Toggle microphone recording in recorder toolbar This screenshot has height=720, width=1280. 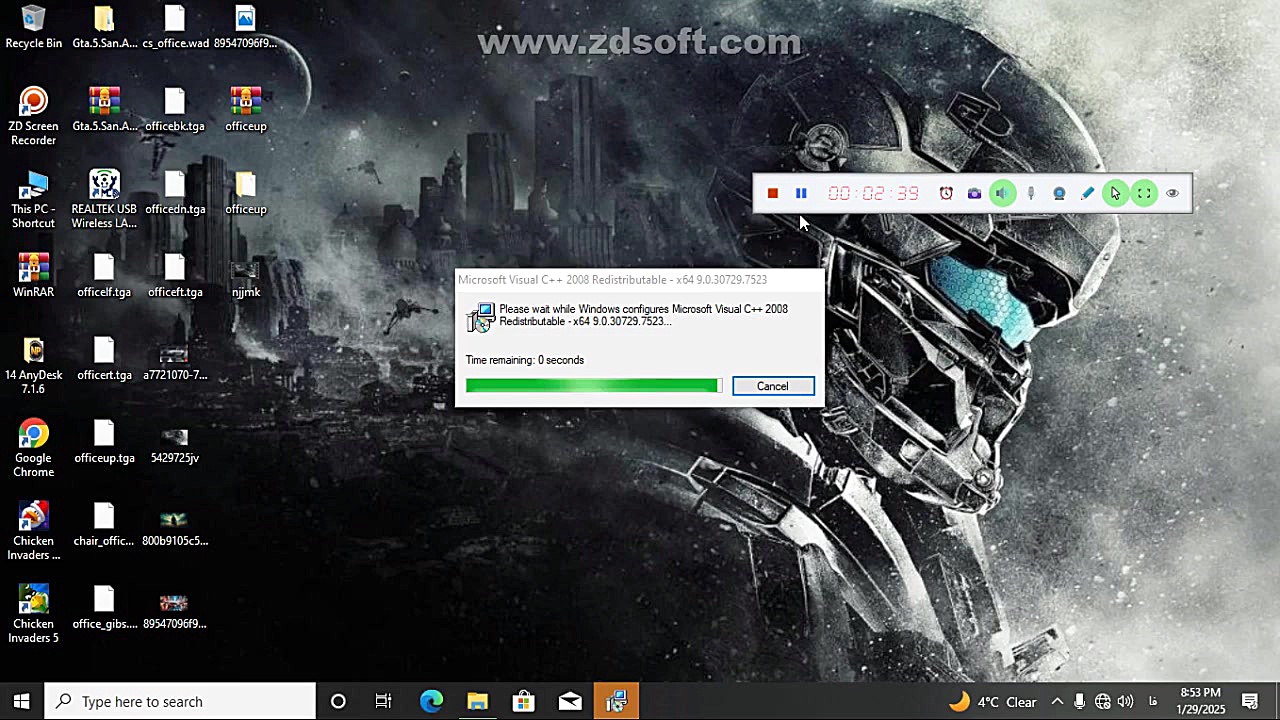(x=1031, y=193)
